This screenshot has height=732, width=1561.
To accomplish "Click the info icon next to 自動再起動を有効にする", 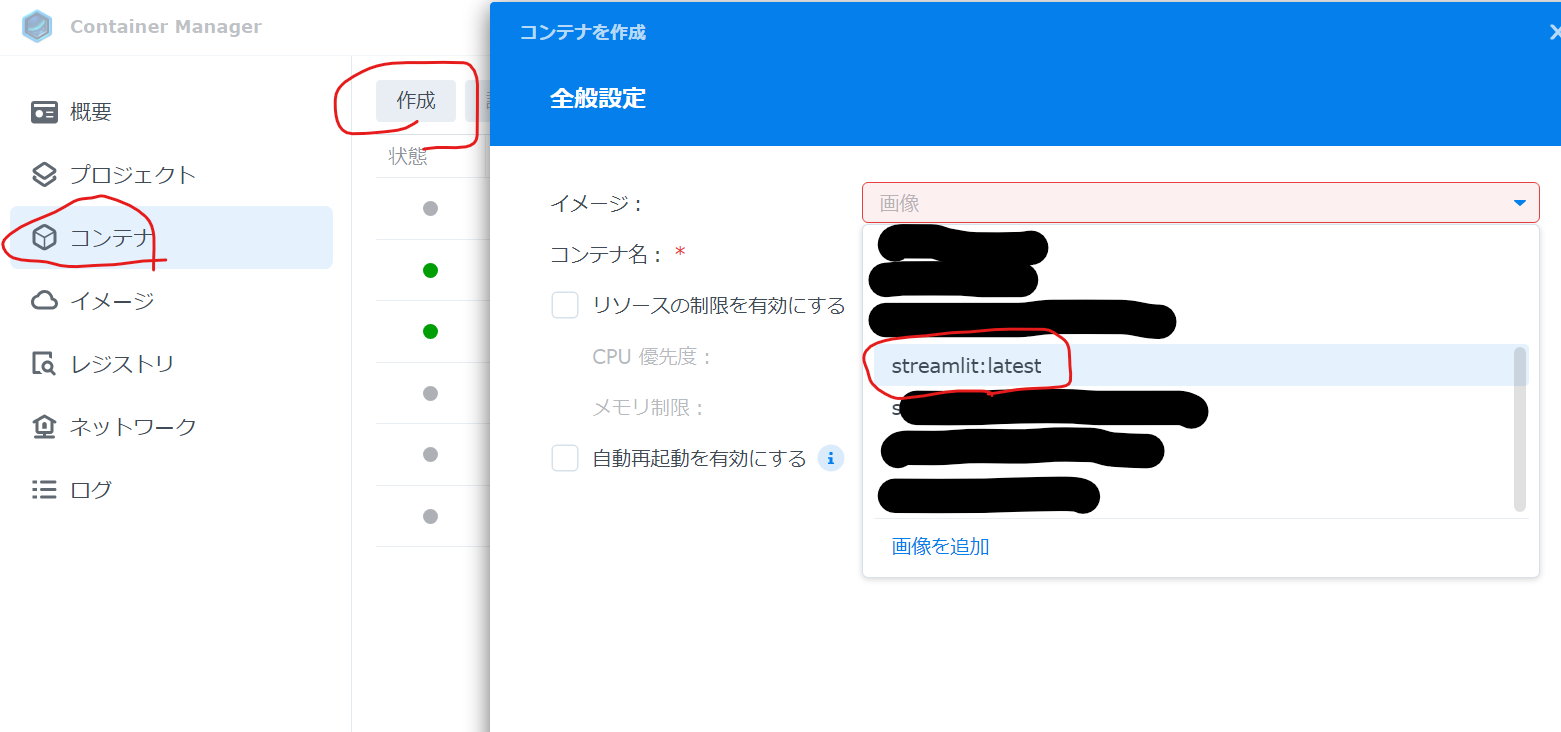I will 830,458.
